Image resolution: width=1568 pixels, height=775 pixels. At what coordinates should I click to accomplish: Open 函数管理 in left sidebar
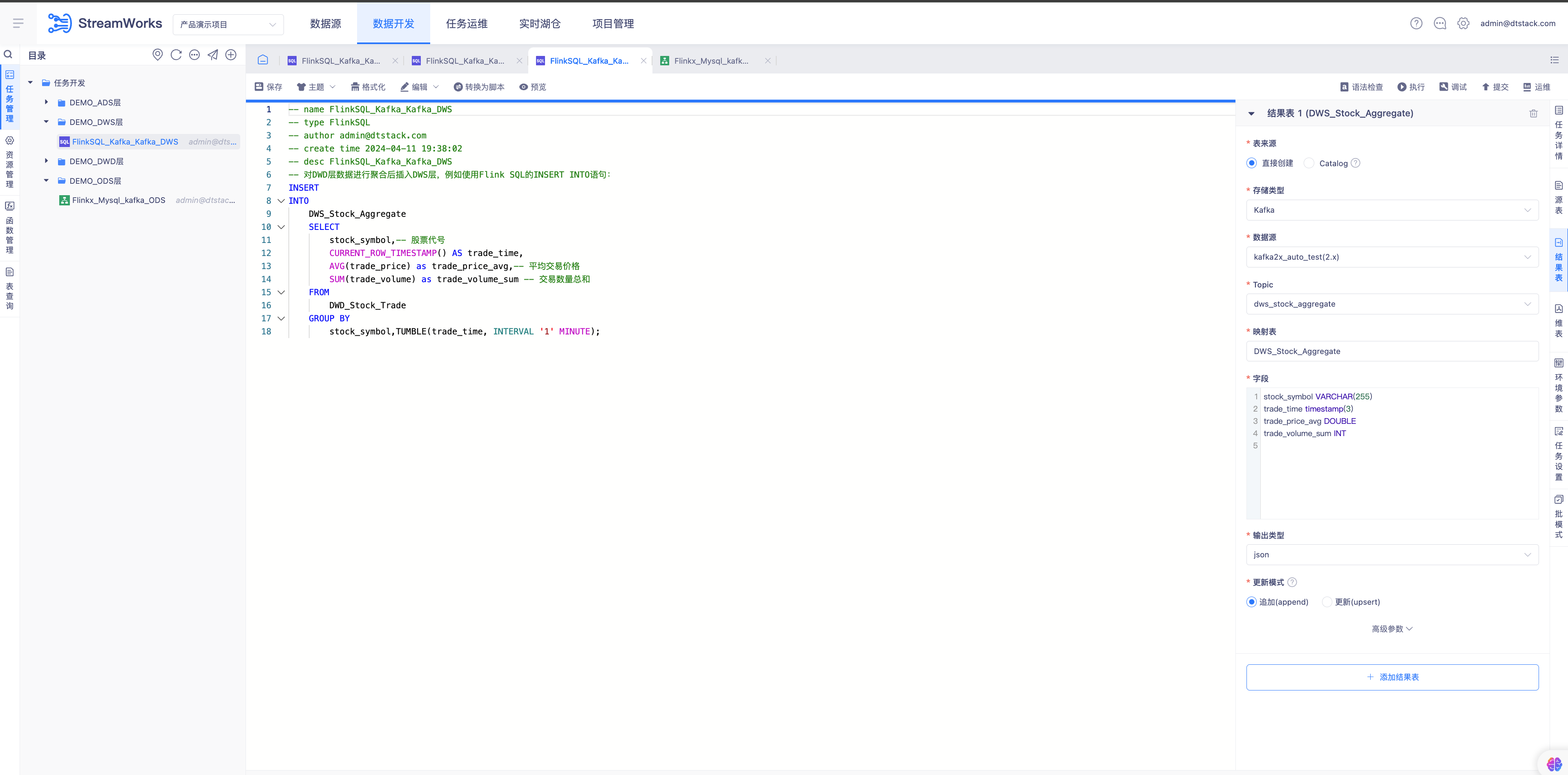[9, 227]
